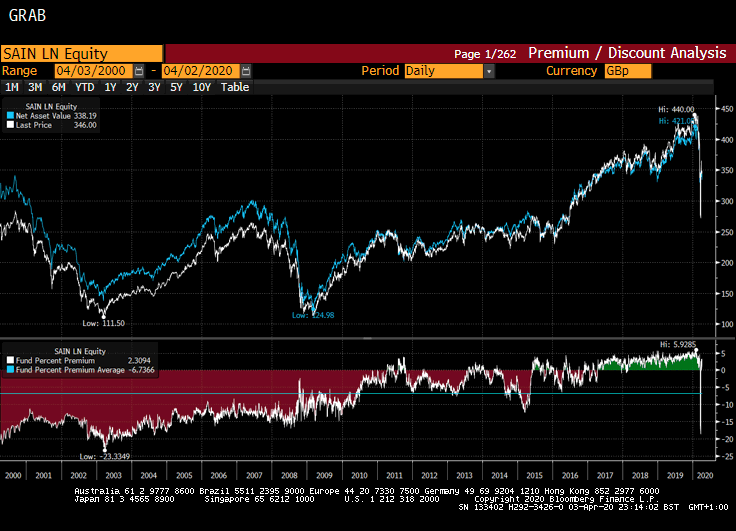The height and width of the screenshot is (531, 736).
Task: Open the start date calendar picker
Action: click(x=139, y=71)
